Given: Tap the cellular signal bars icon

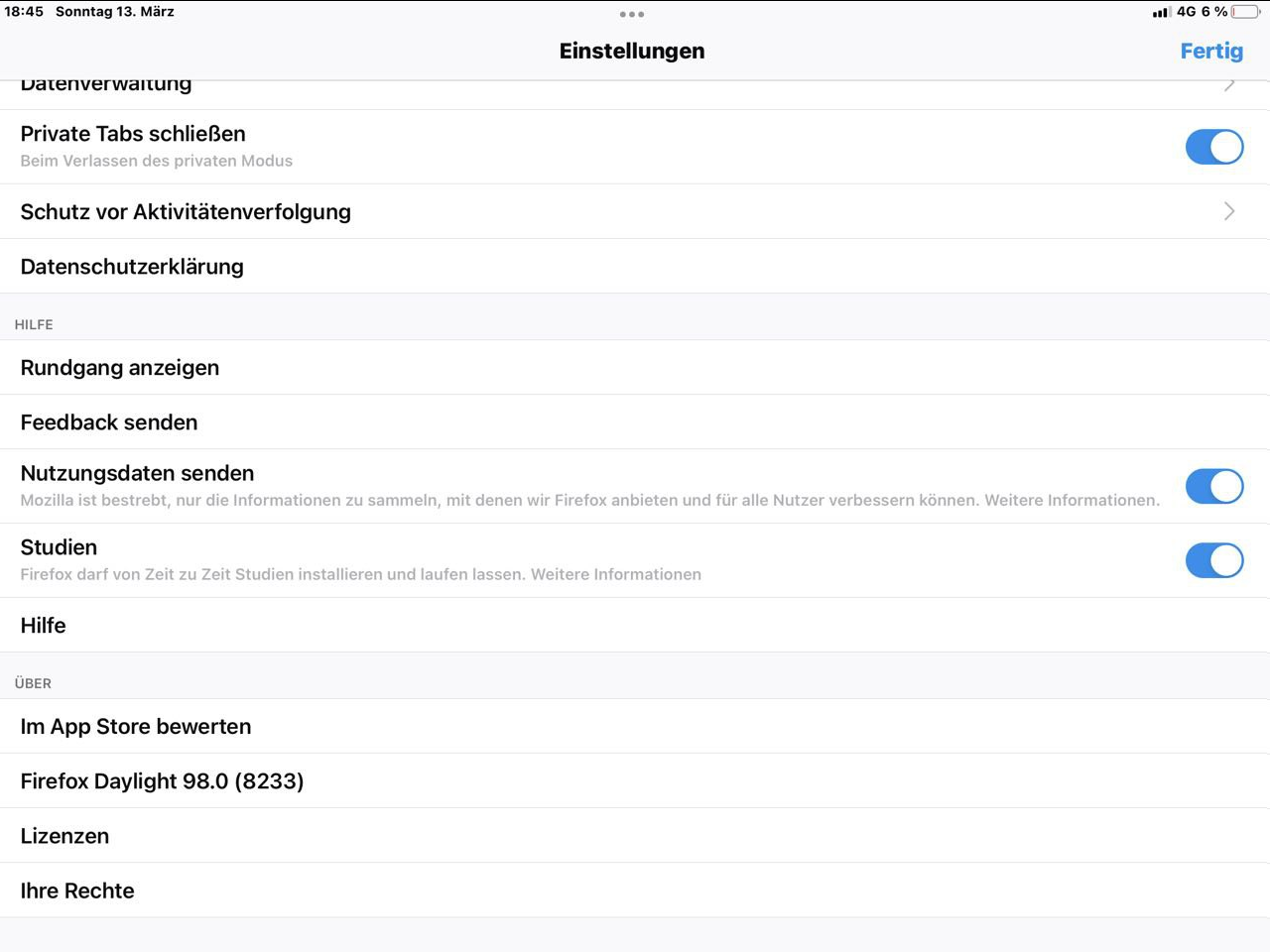Looking at the screenshot, I should (1161, 12).
